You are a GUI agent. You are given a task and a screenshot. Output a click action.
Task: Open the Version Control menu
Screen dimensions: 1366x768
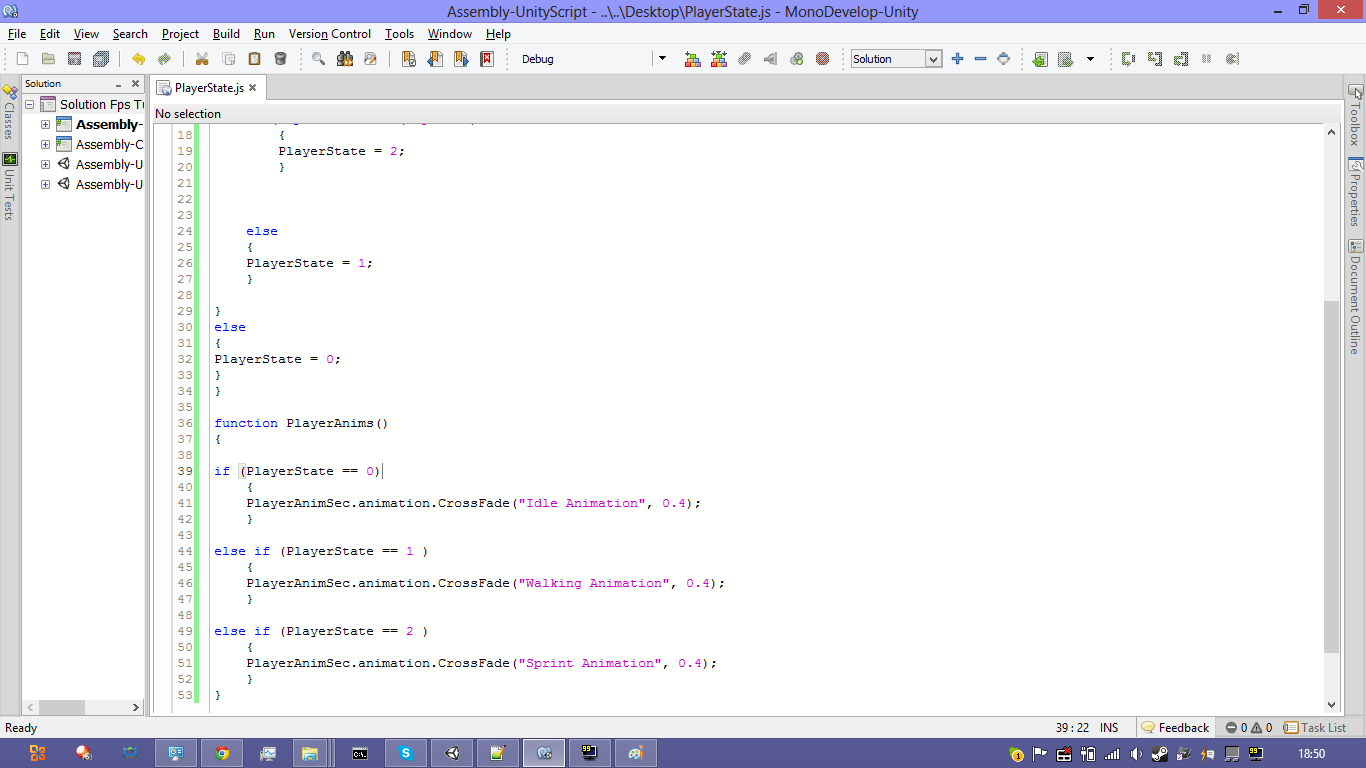[x=330, y=34]
